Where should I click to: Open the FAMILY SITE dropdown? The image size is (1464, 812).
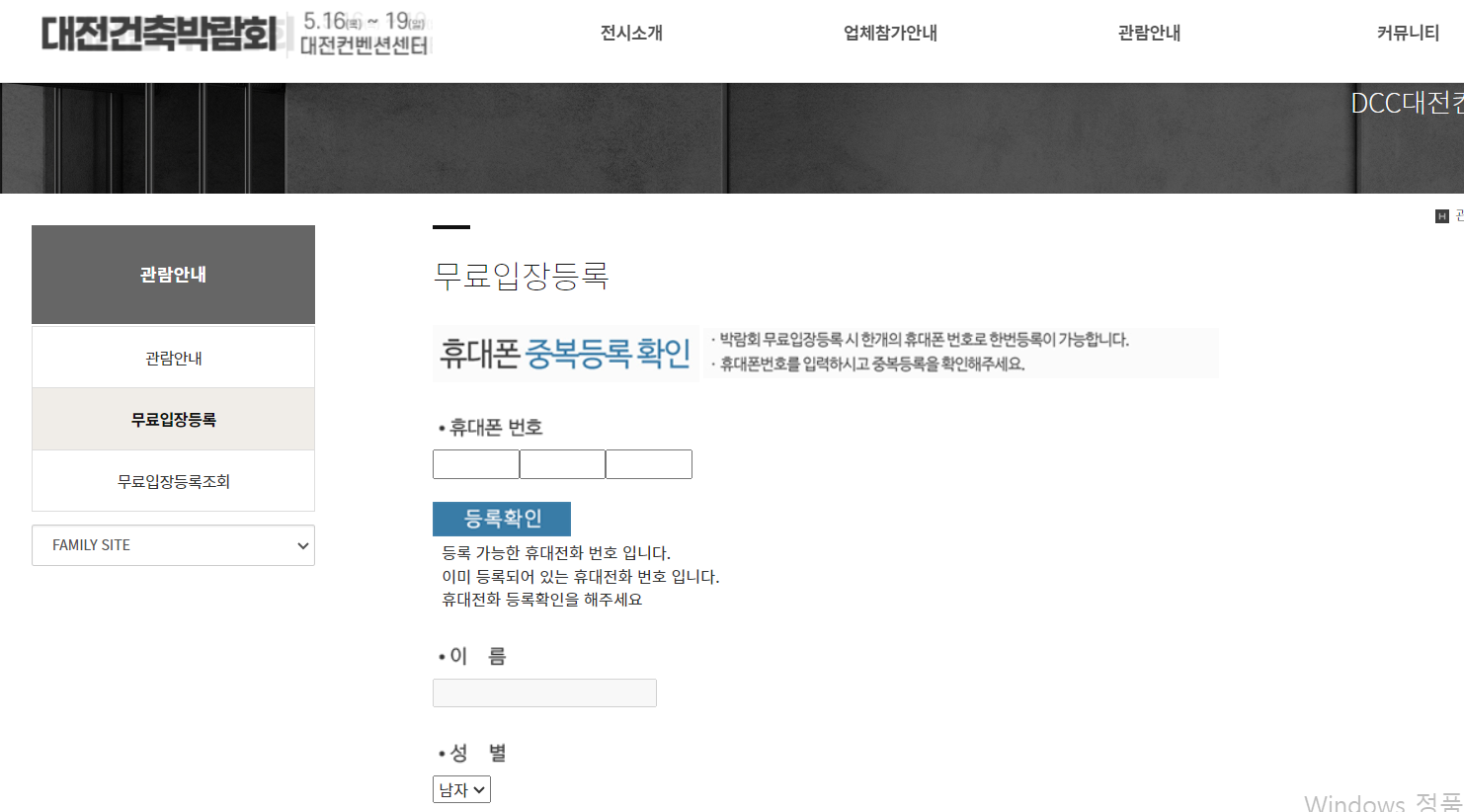coord(173,544)
